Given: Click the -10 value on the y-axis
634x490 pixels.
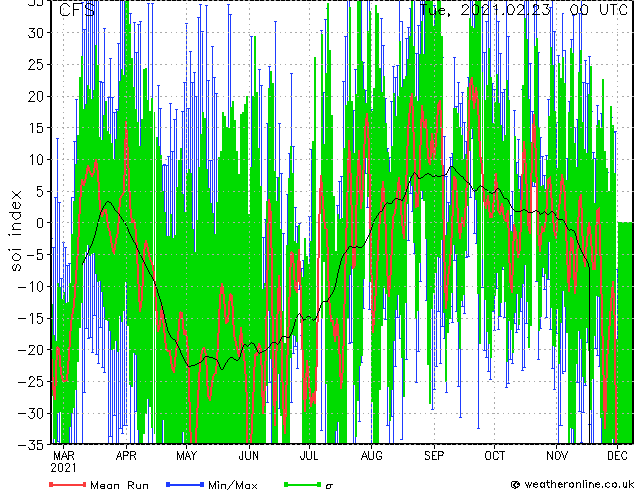Looking at the screenshot, I should tap(31, 287).
